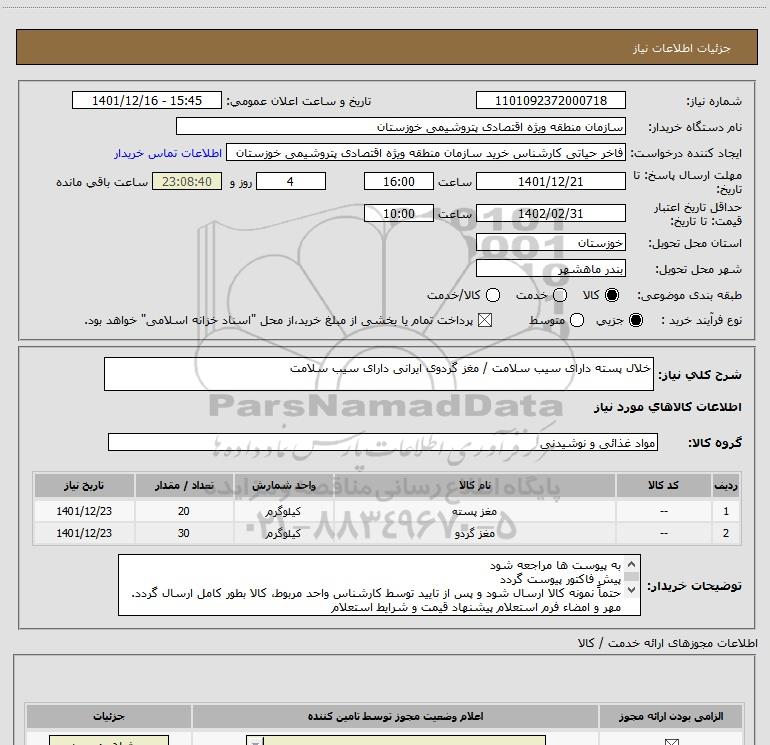Click date 1401/12/23 in مغز گردو row
The height and width of the screenshot is (745, 770).
coord(84,533)
